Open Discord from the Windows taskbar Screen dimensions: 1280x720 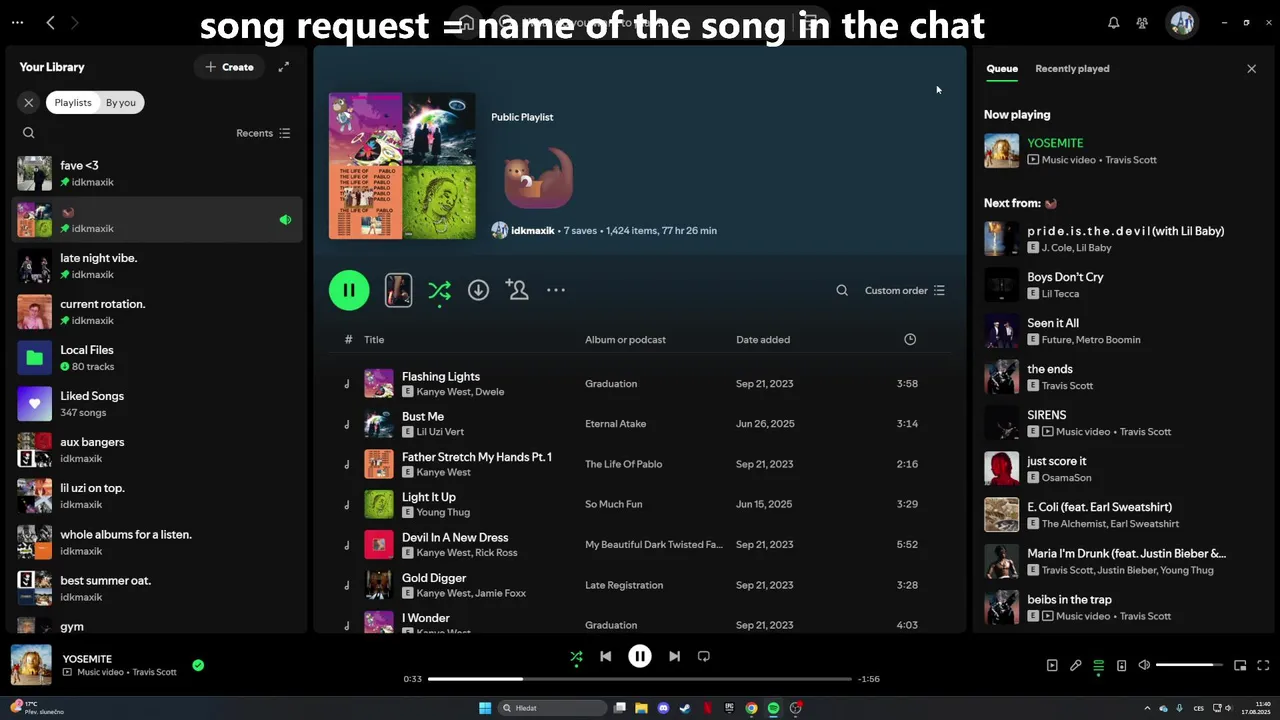click(x=663, y=708)
